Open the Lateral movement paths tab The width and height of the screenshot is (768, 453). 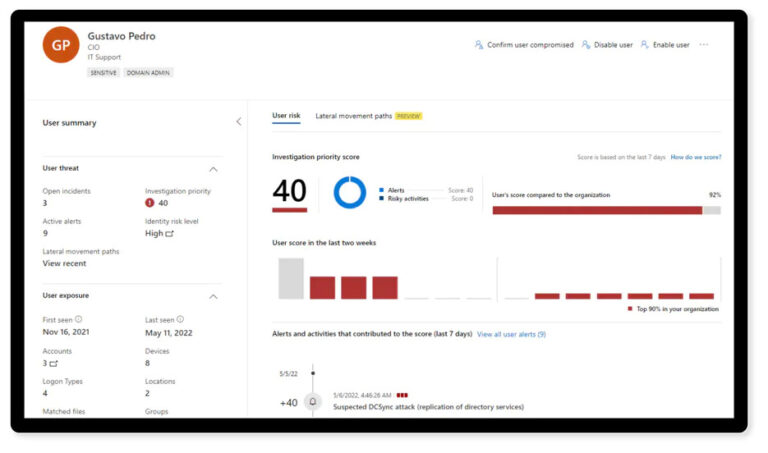(x=354, y=116)
